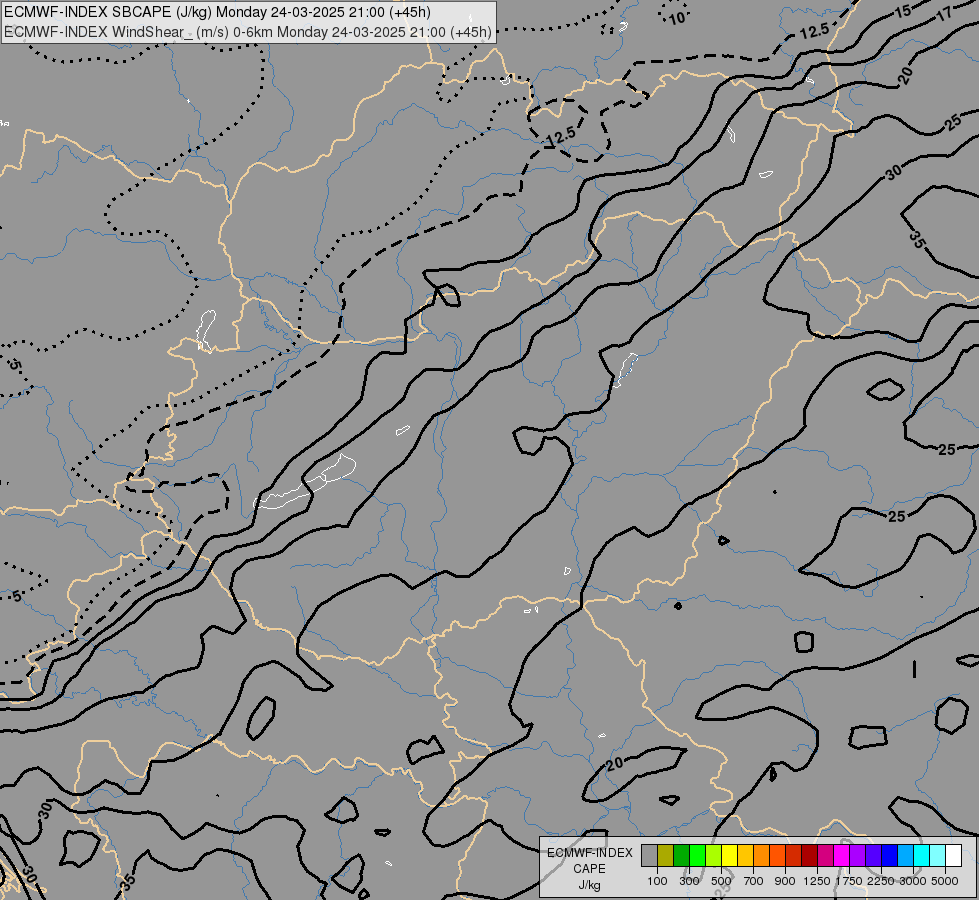Click the pale cyan swatch left of tick 5000
Screen dimensions: 979x900
pos(938,856)
